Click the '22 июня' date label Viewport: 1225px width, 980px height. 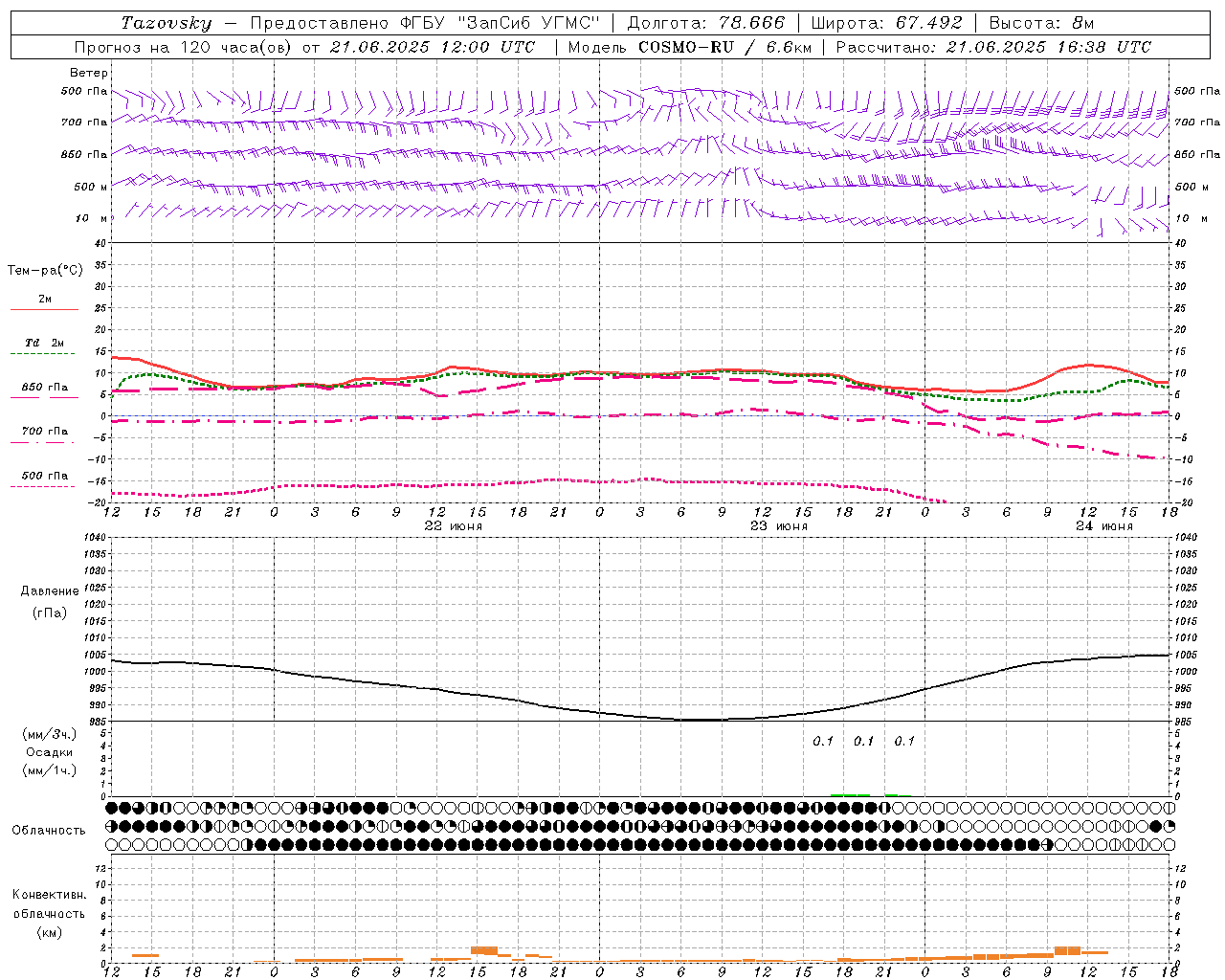(x=454, y=526)
